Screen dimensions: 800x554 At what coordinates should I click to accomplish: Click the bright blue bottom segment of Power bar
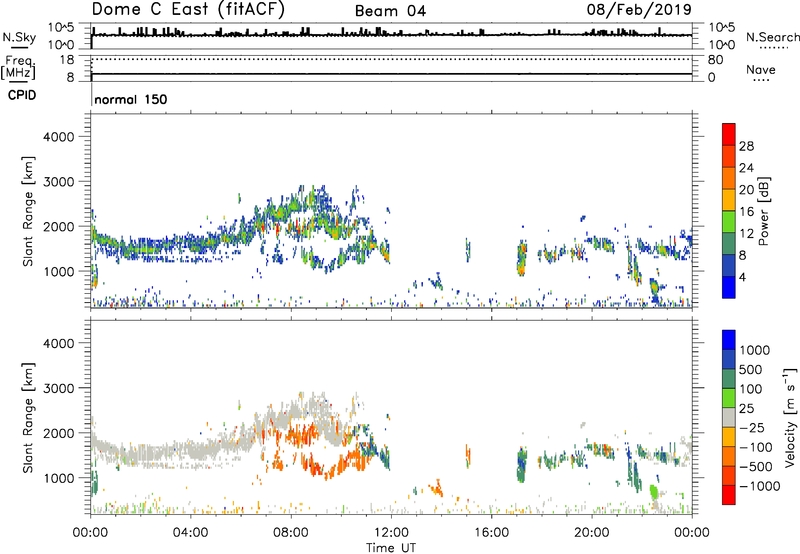[x=729, y=287]
